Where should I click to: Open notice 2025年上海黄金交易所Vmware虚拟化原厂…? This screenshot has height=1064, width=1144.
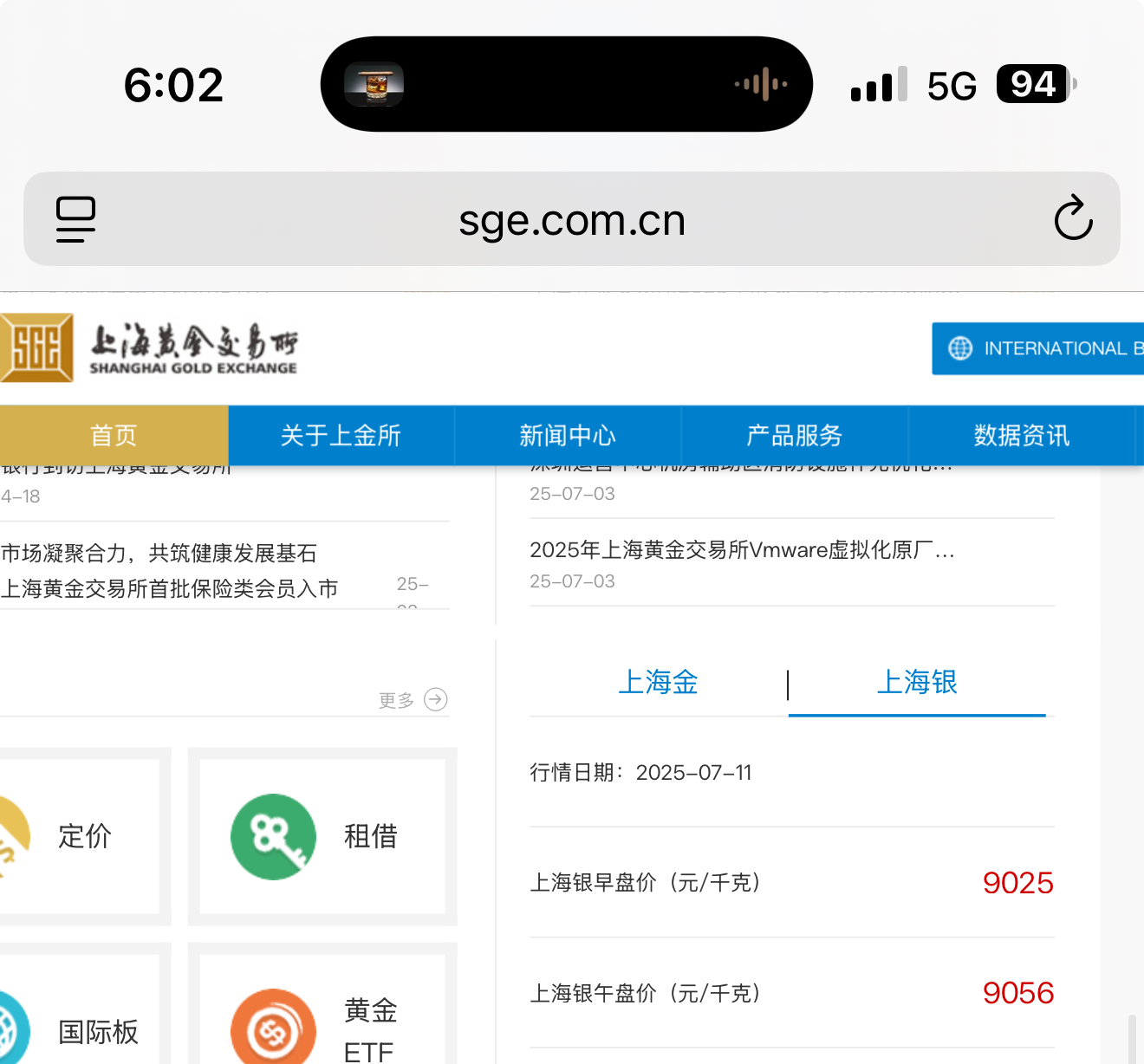743,550
